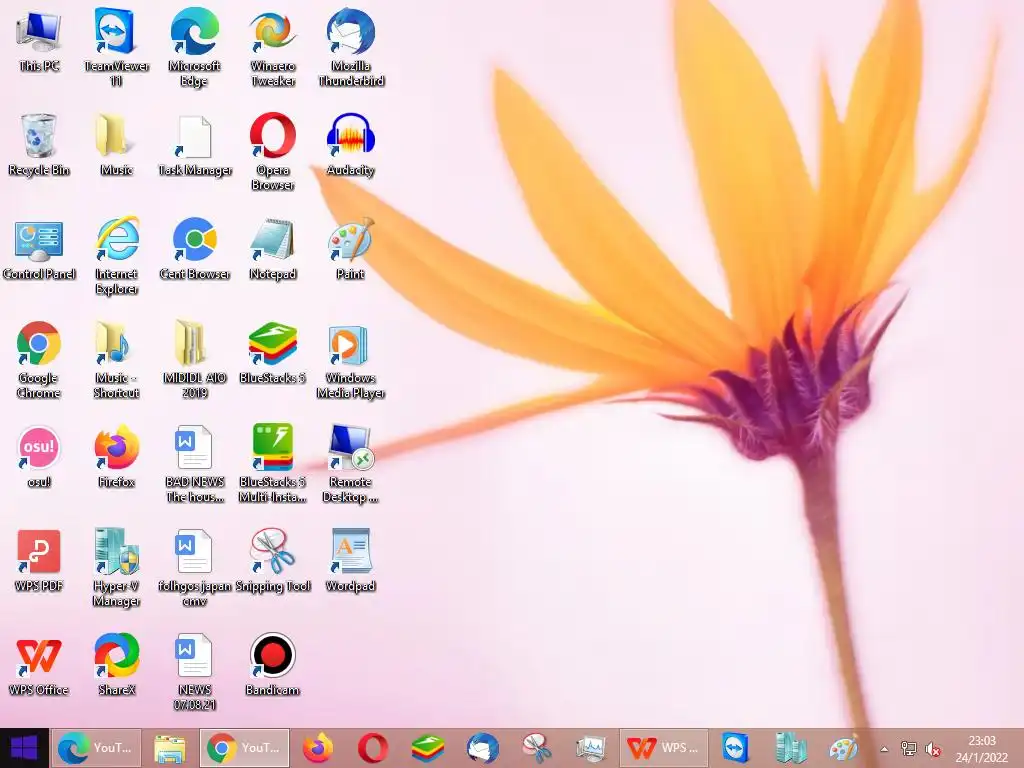Open the clock showing 23:03
The width and height of the screenshot is (1024, 768).
(982, 748)
